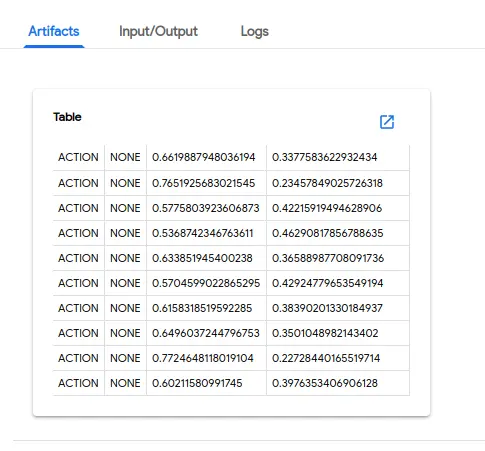The image size is (485, 451).
Task: Click NONE in the 0.60211580991745 row
Action: coord(125,383)
